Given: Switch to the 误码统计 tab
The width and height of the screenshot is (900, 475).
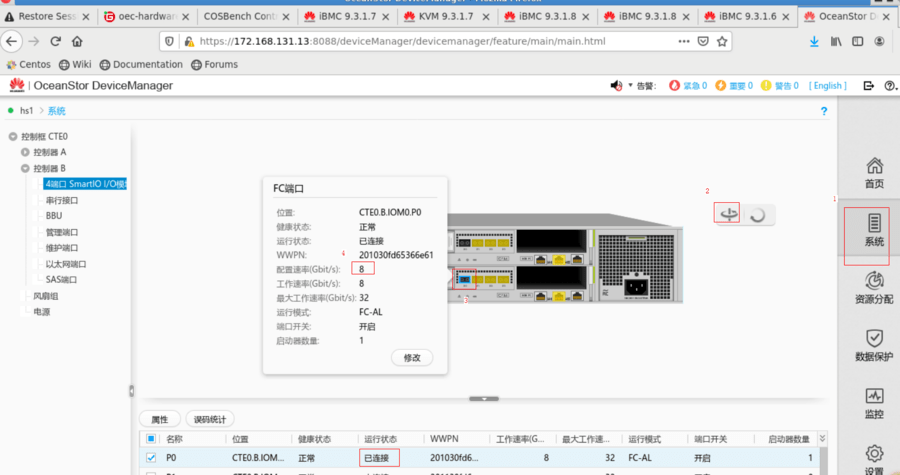Looking at the screenshot, I should click(211, 419).
